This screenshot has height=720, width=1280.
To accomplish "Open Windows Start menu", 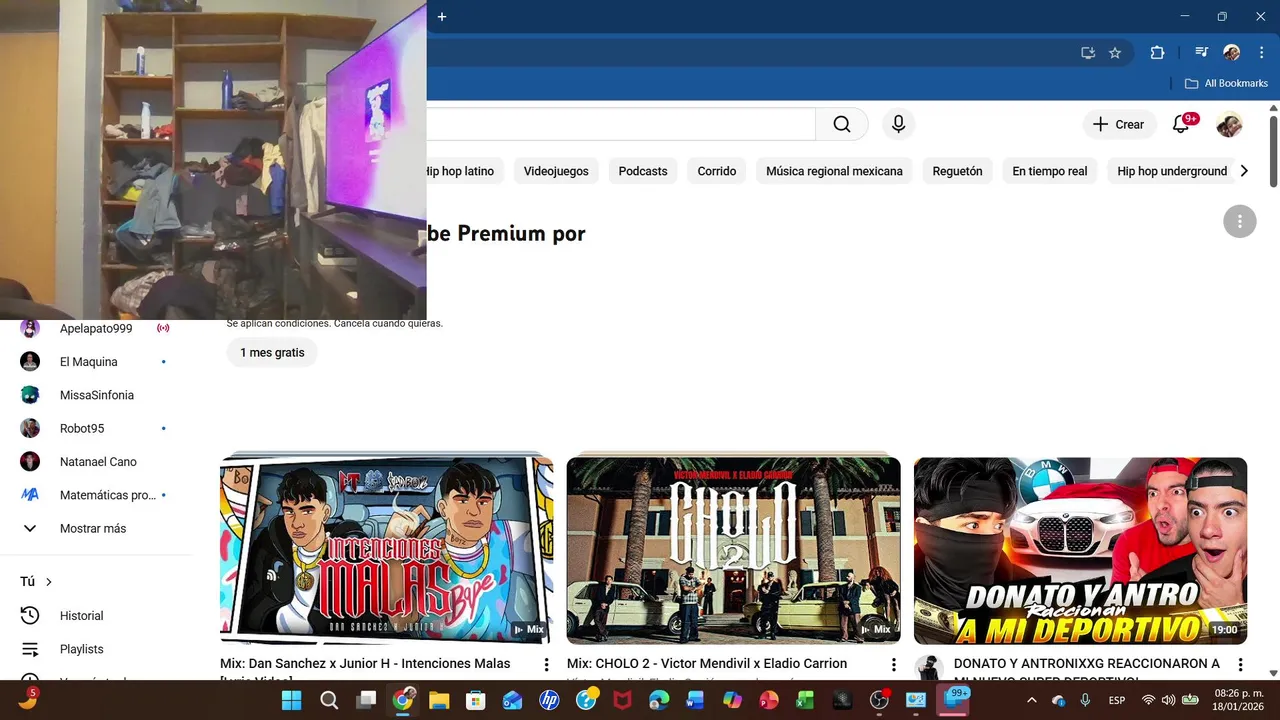I will [x=291, y=700].
